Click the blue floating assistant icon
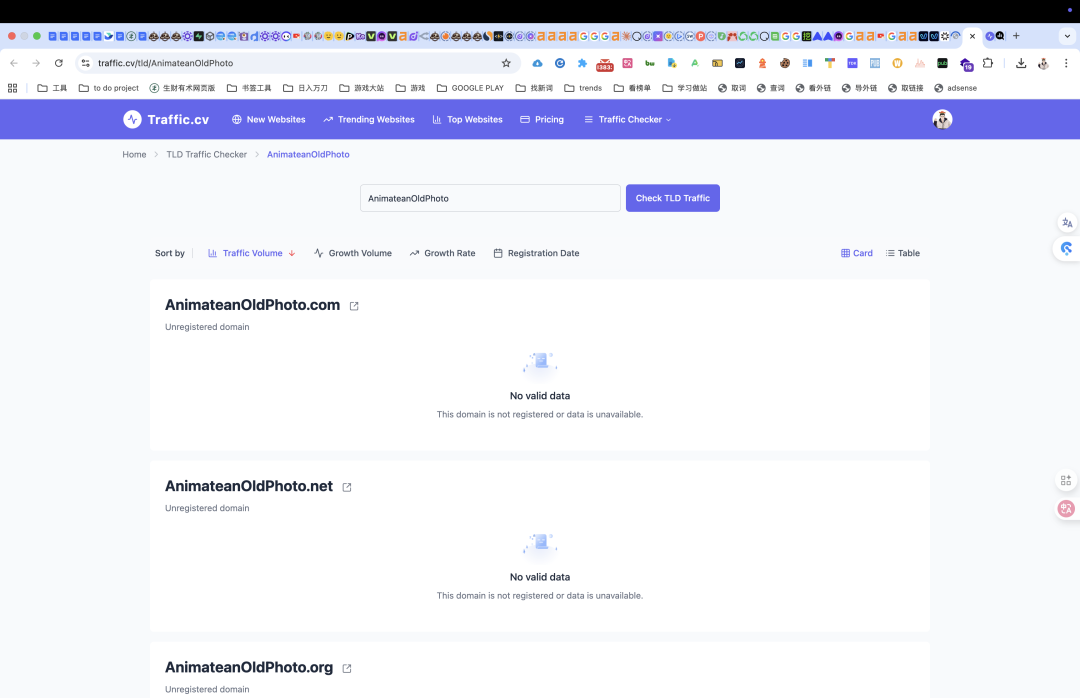 [x=1067, y=248]
